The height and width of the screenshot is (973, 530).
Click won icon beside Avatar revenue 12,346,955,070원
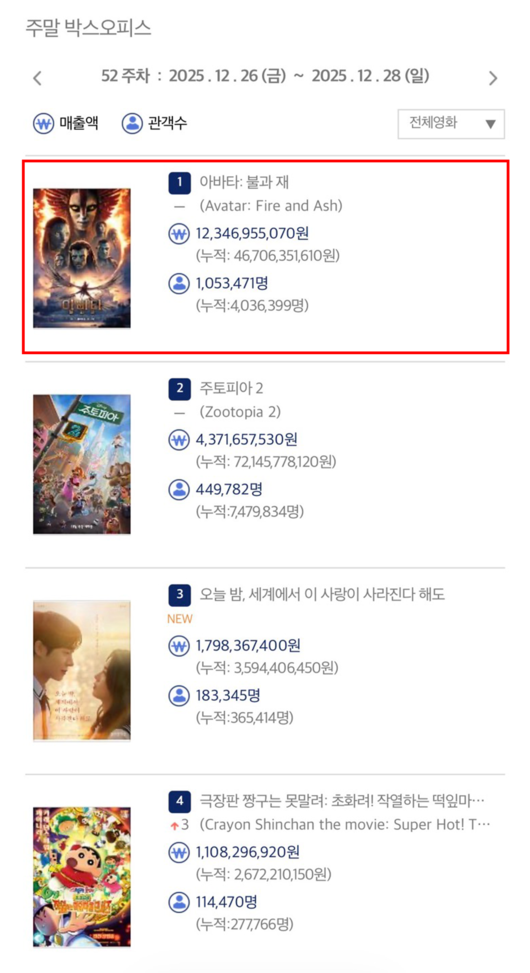pos(179,235)
